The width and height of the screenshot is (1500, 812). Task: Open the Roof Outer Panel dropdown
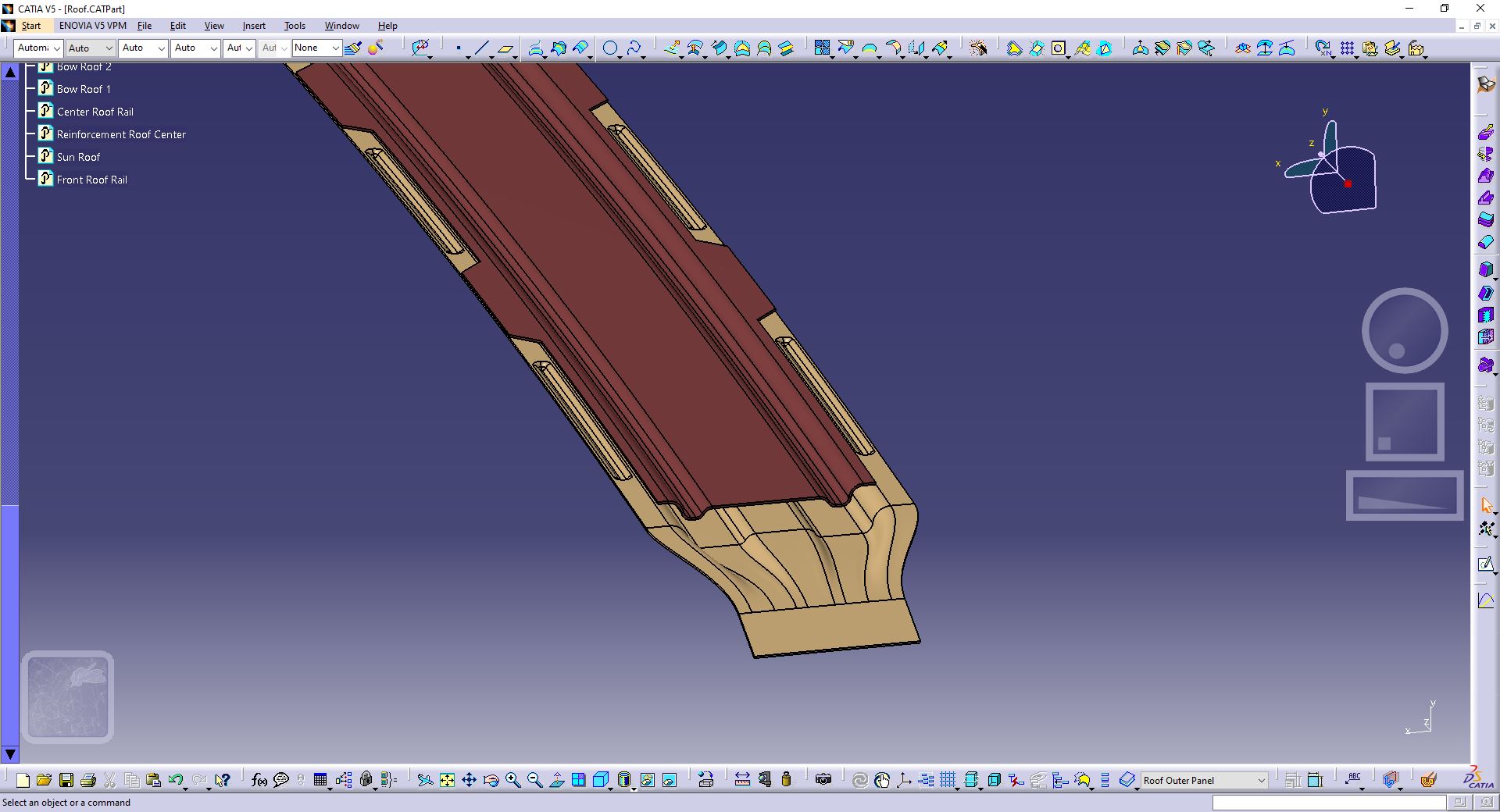[1204, 780]
